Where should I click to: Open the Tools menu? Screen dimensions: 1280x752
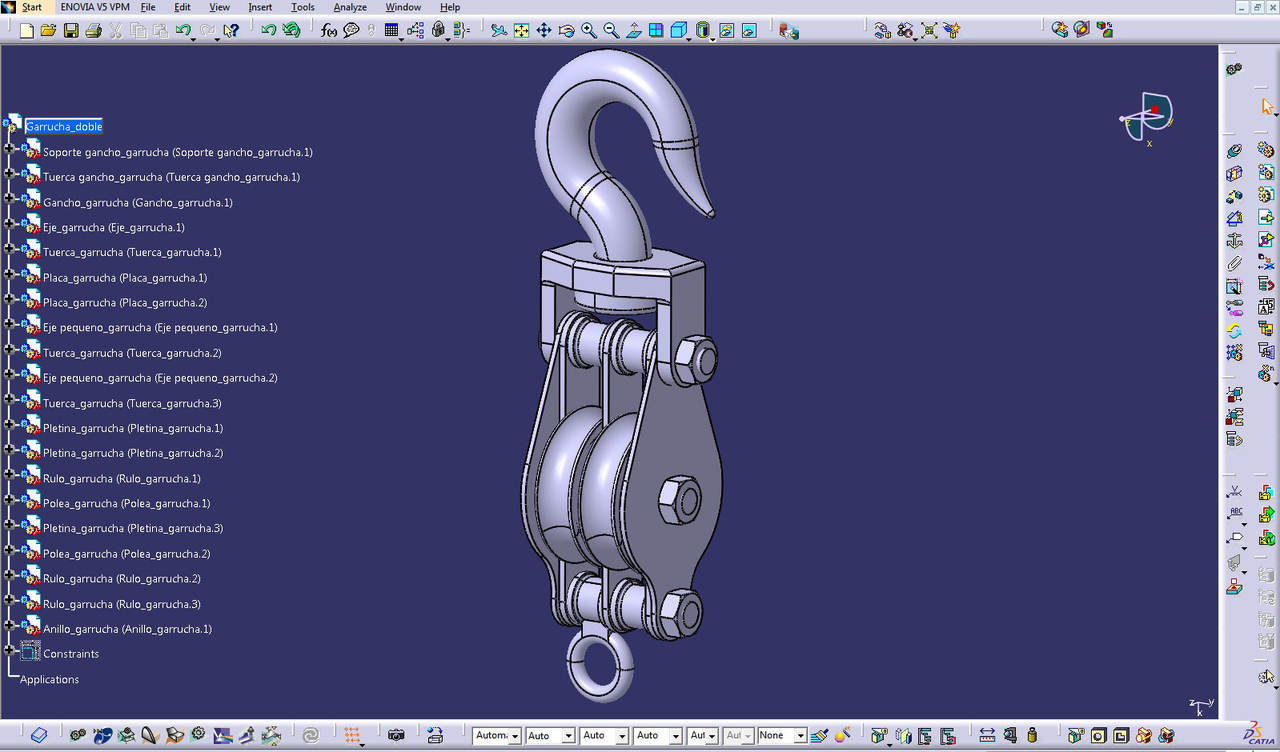click(x=303, y=7)
